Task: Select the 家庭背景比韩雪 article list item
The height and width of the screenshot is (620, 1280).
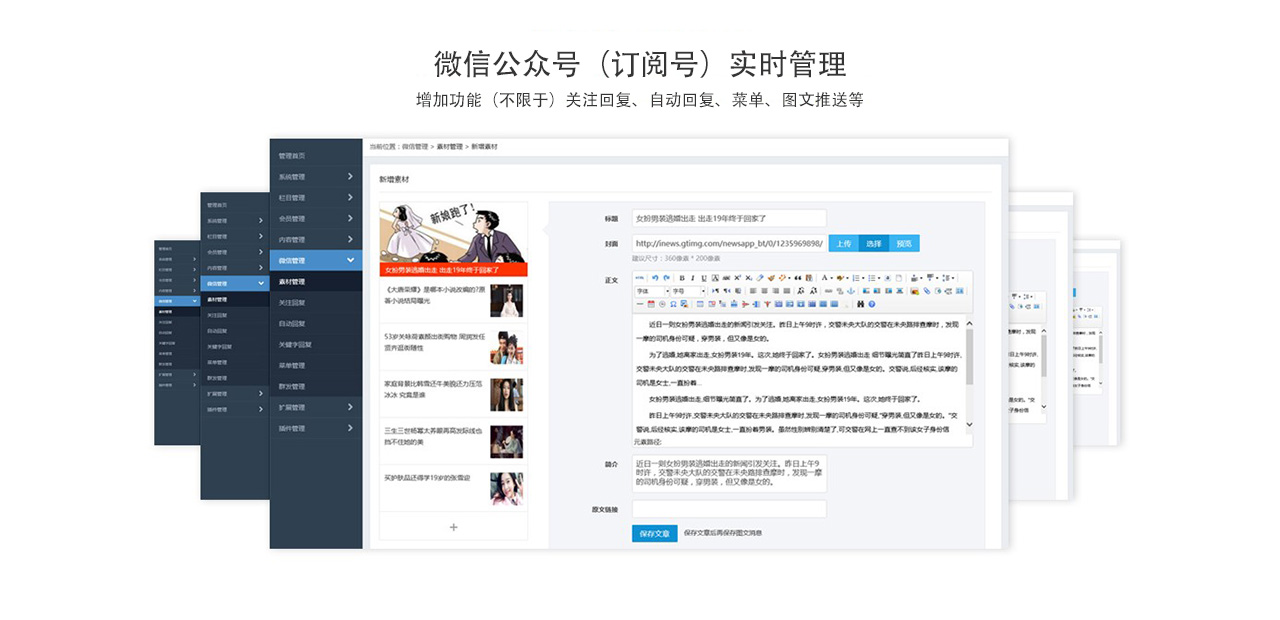Action: pos(453,394)
